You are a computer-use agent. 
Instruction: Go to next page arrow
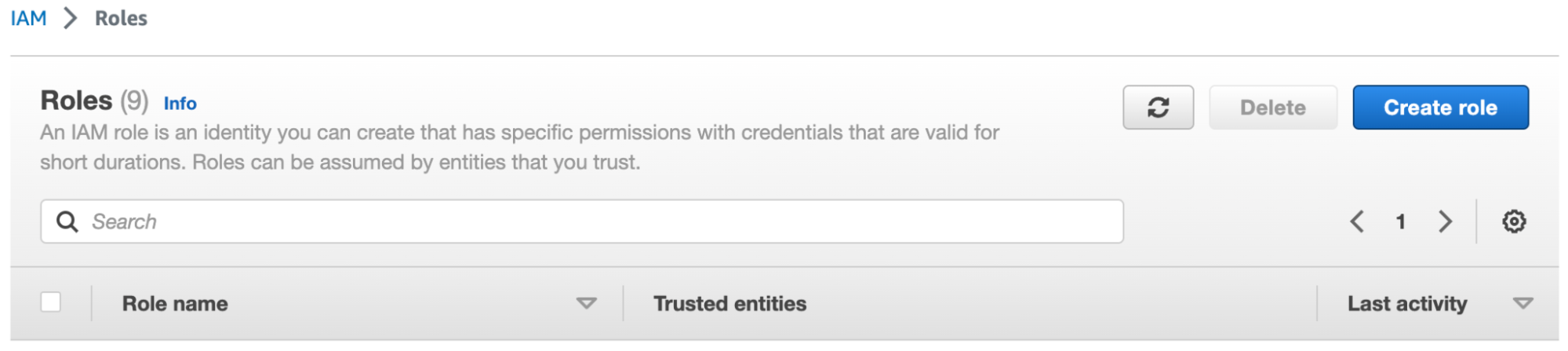pos(1445,221)
